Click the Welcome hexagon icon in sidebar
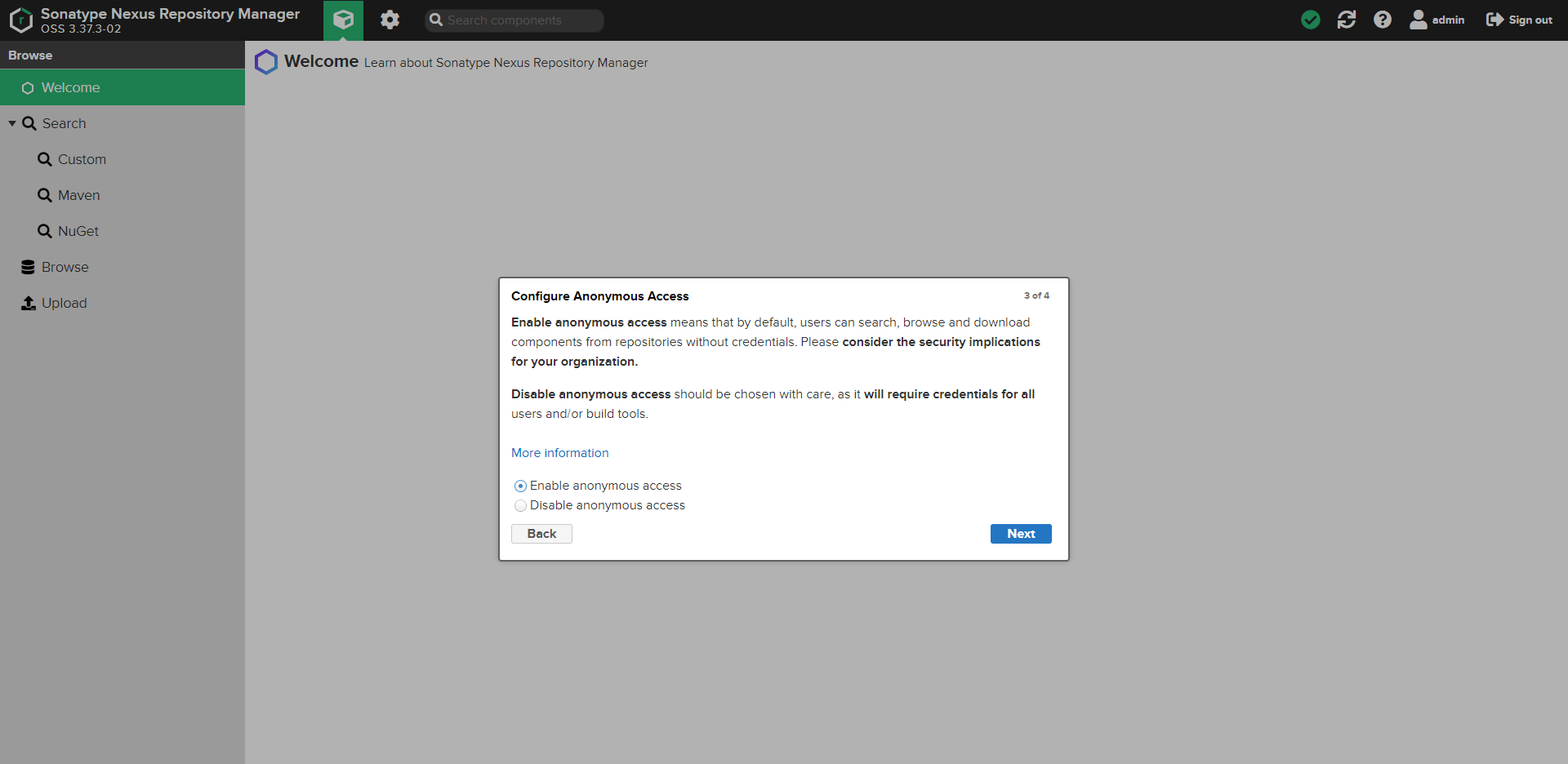Viewport: 1568px width, 764px height. coord(28,88)
